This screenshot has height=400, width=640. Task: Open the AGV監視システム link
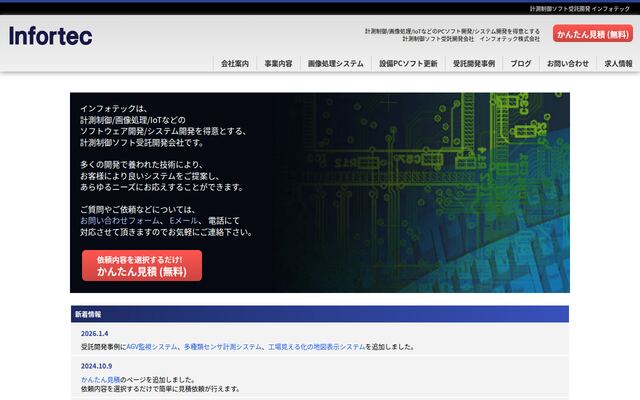coord(152,347)
